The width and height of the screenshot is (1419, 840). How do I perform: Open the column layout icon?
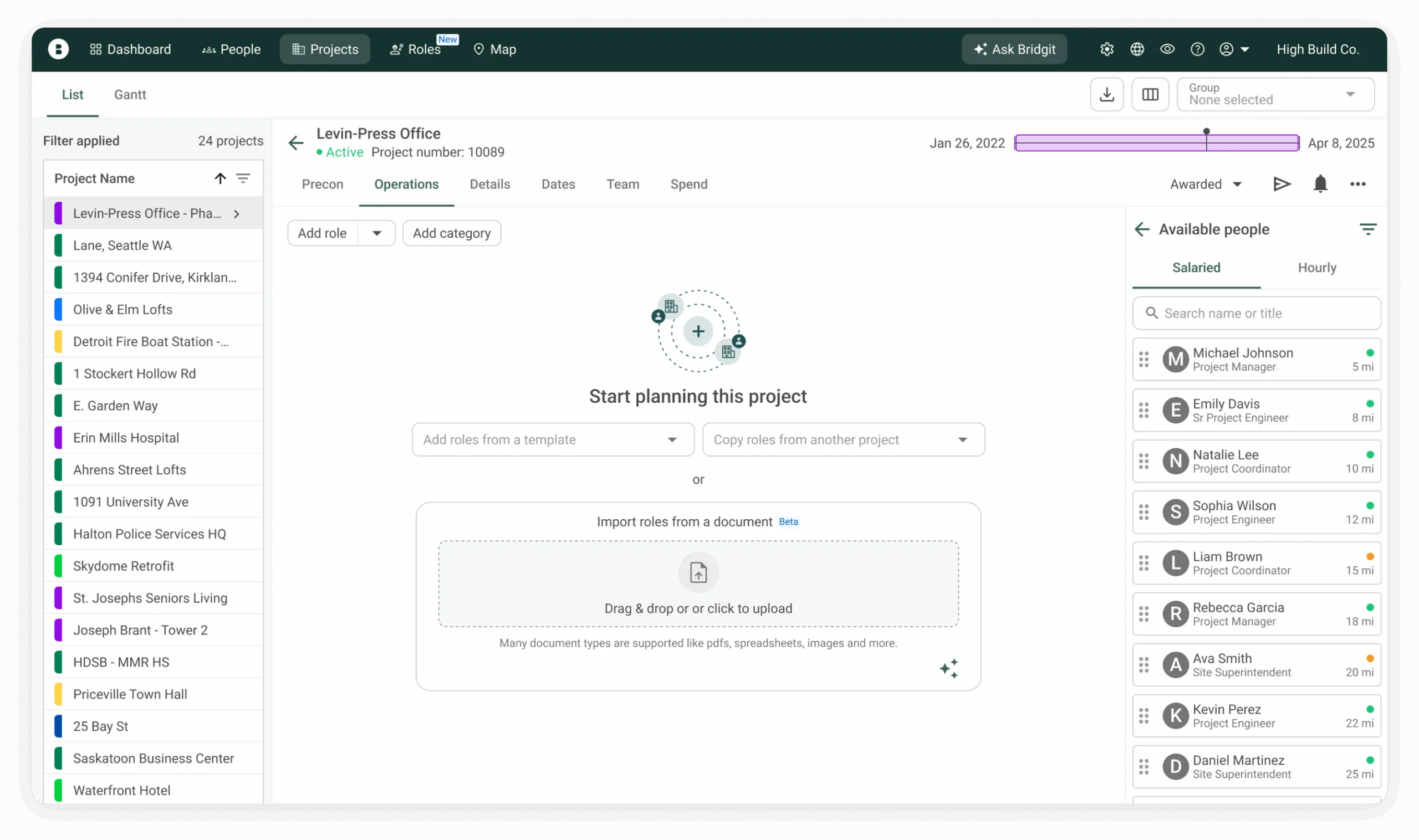tap(1150, 95)
